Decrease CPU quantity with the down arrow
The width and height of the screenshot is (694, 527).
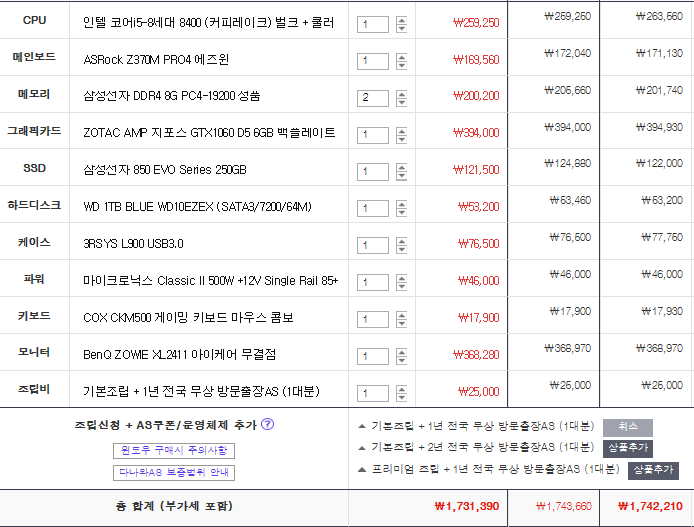pyautogui.click(x=401, y=28)
